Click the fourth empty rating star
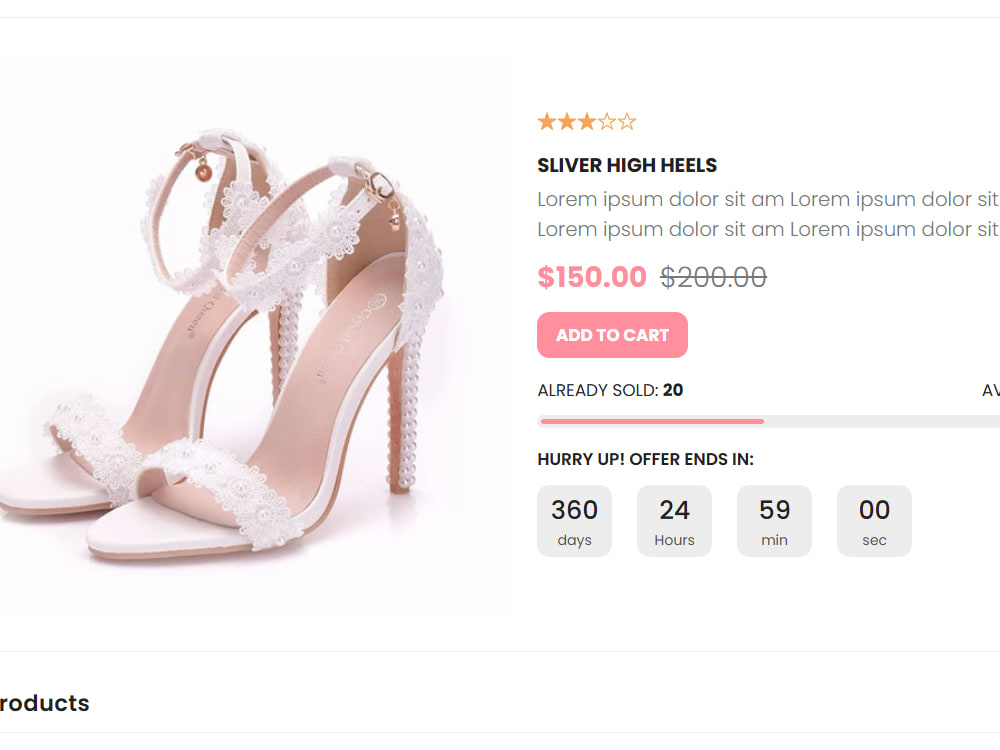This screenshot has height=750, width=1000. [607, 121]
